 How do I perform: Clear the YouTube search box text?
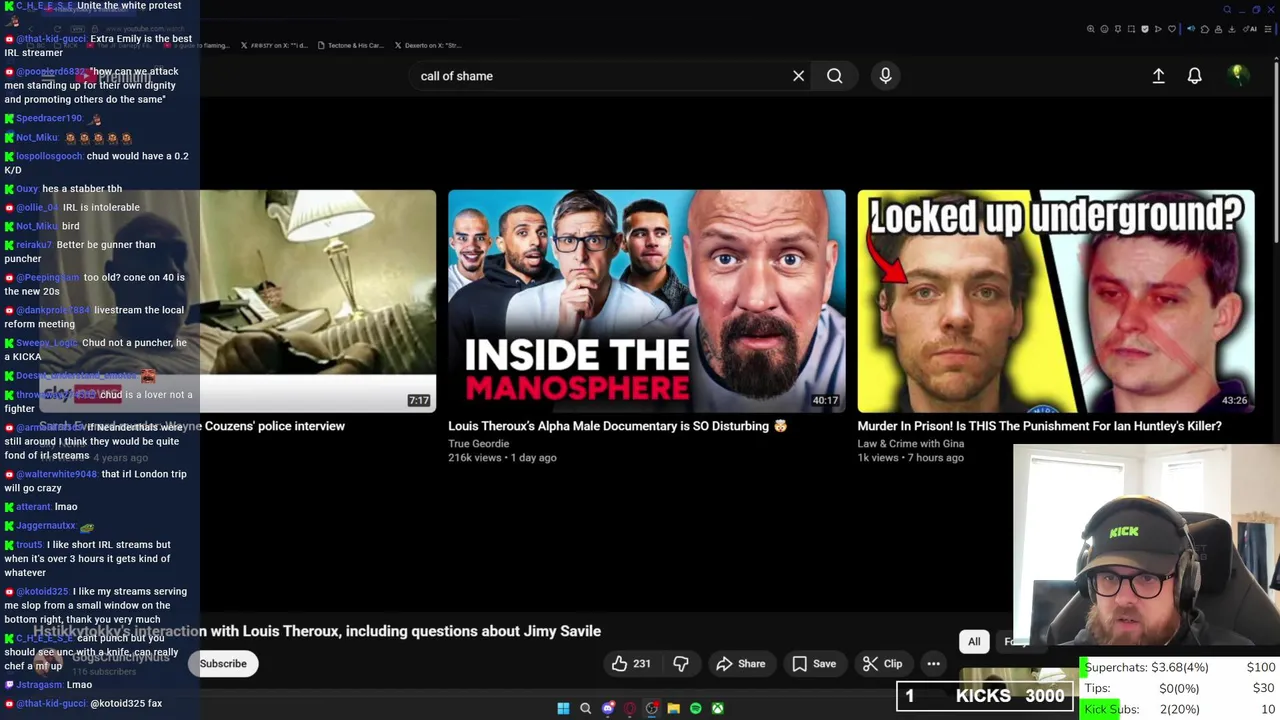click(x=798, y=76)
